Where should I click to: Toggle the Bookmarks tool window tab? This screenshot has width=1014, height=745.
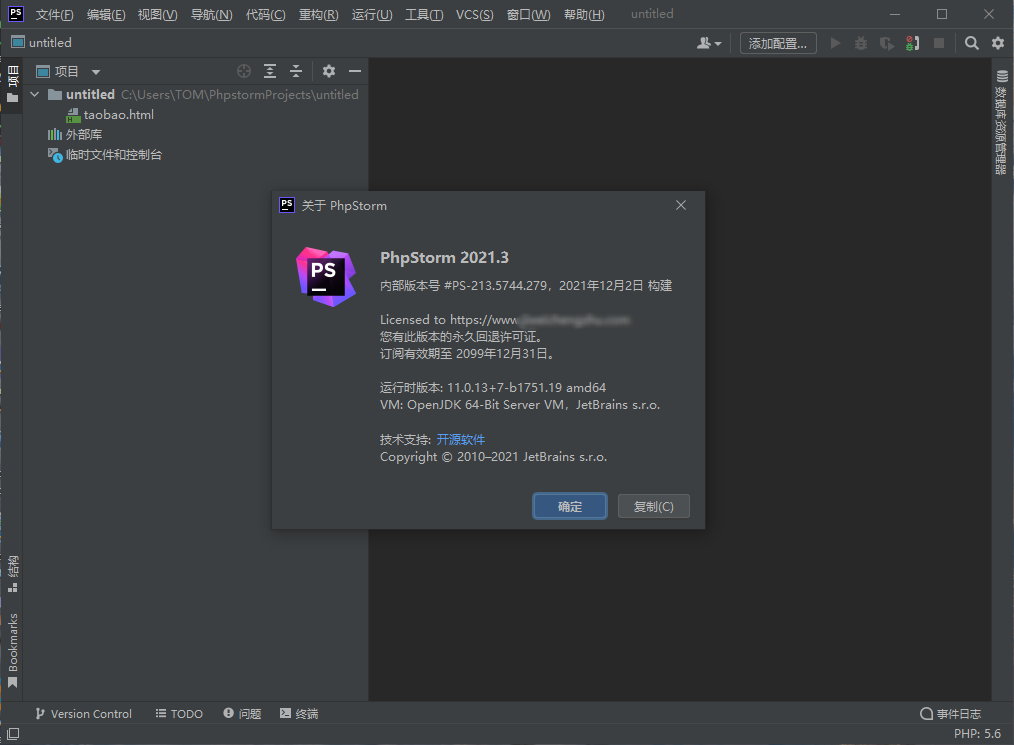click(x=12, y=650)
